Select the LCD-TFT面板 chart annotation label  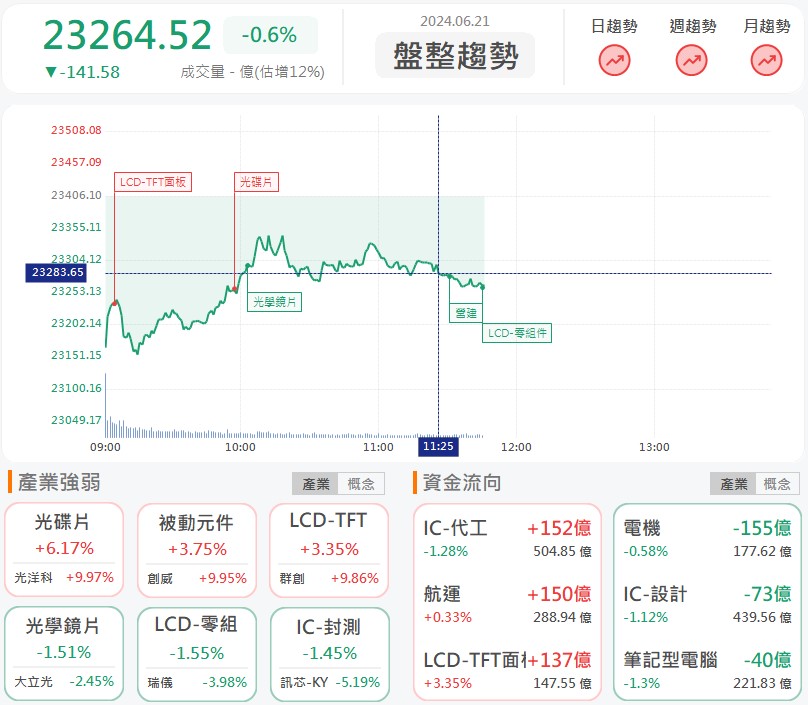point(153,182)
